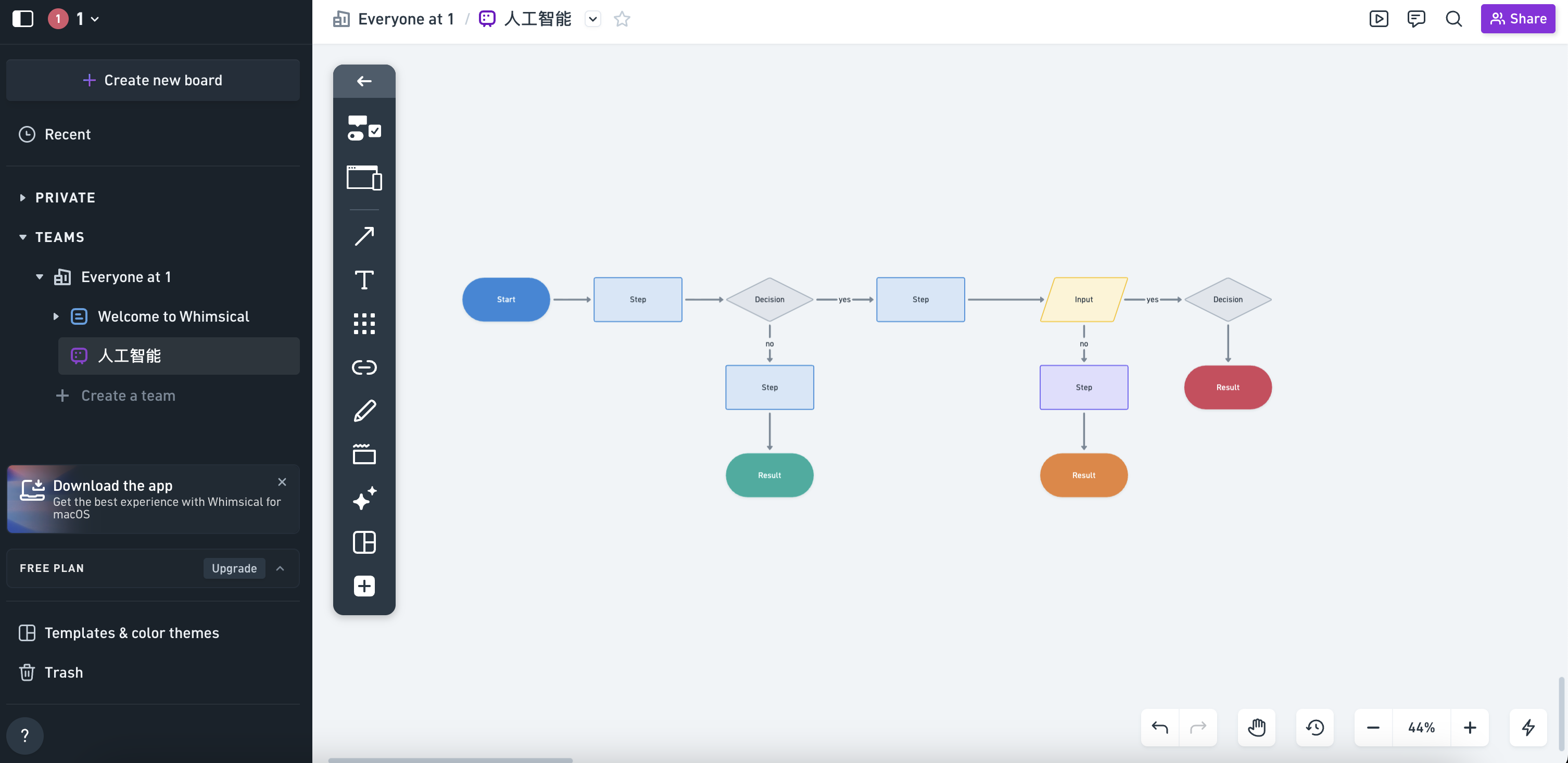Image resolution: width=1568 pixels, height=763 pixels.
Task: Toggle the sidebar panel icon
Action: point(23,18)
